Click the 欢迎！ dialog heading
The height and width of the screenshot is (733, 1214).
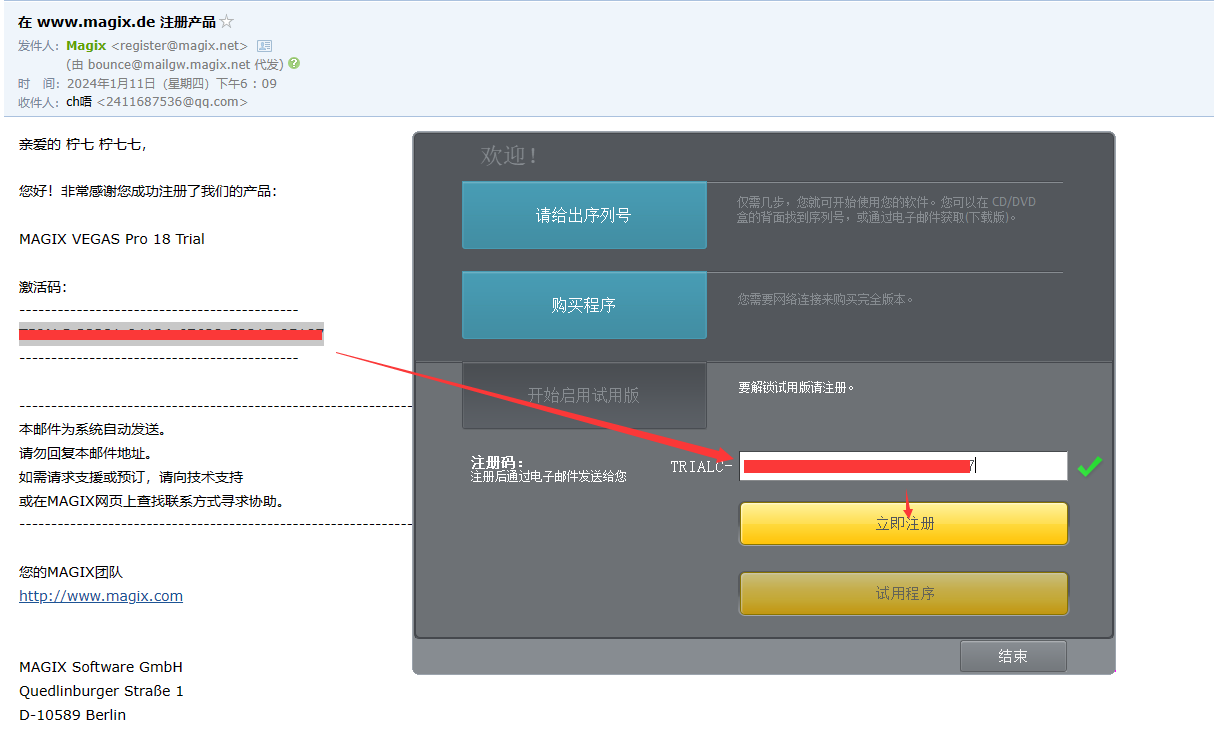tap(510, 156)
